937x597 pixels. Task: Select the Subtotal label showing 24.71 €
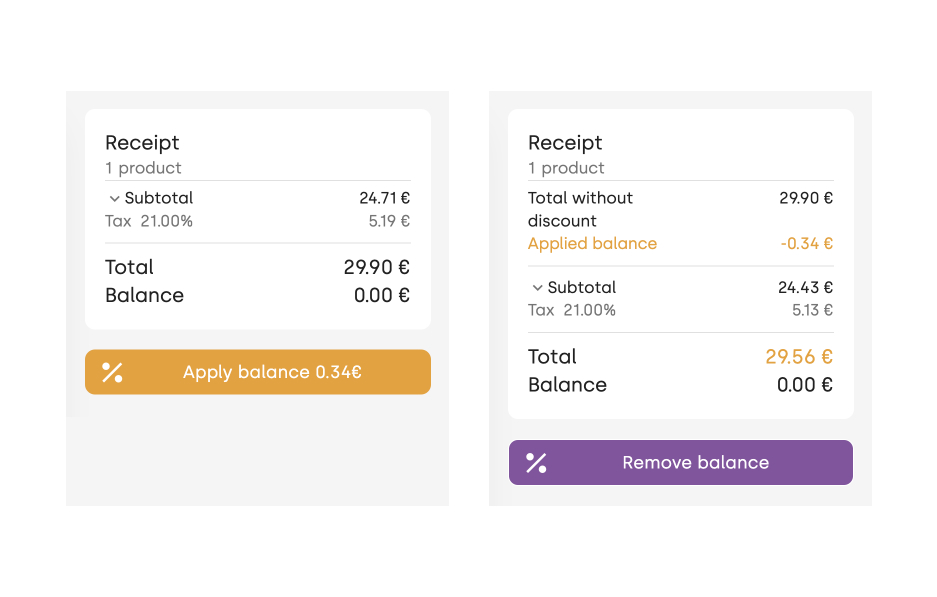[x=159, y=198]
